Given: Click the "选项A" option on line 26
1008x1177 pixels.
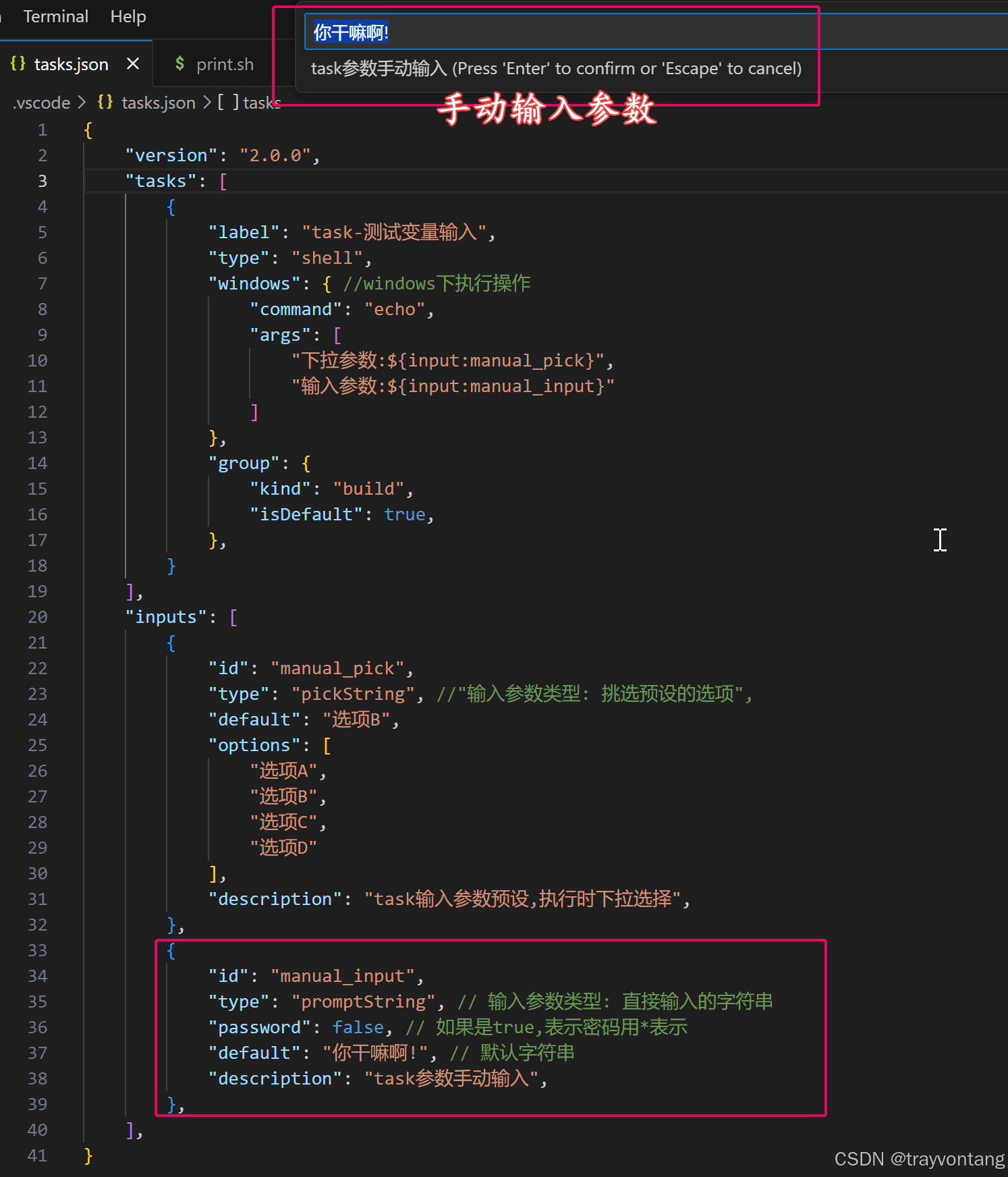Looking at the screenshot, I should (x=284, y=771).
